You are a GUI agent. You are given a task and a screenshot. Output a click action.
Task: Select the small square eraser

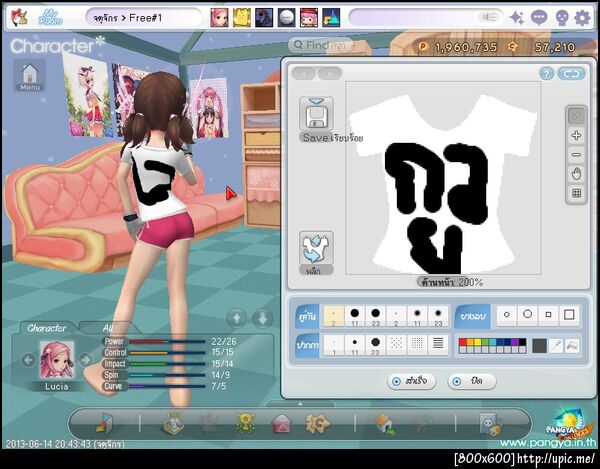(x=548, y=315)
